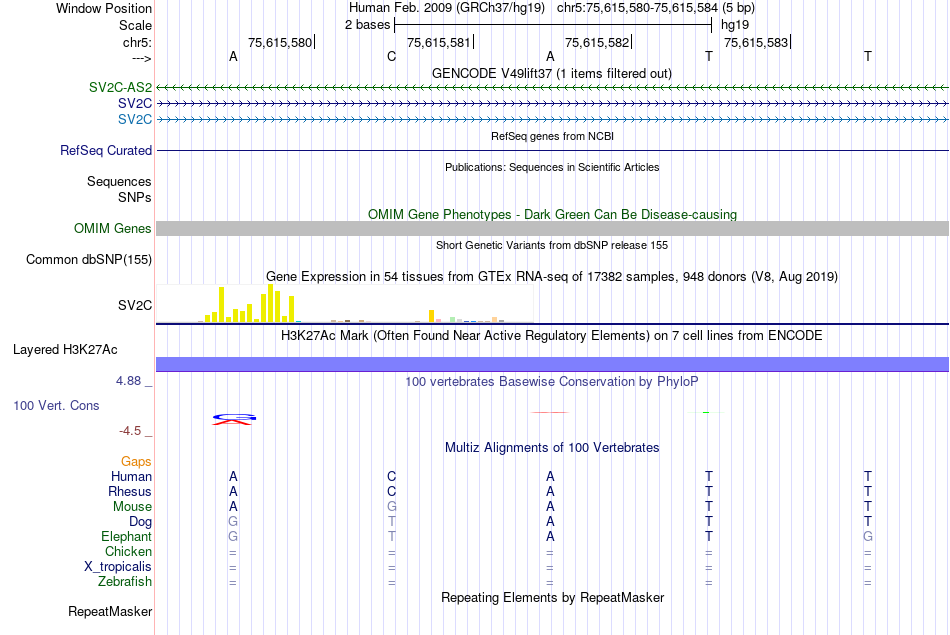This screenshot has height=635, width=950.
Task: Click the PhyloP Basewise Conservation title
Action: pyautogui.click(x=552, y=382)
